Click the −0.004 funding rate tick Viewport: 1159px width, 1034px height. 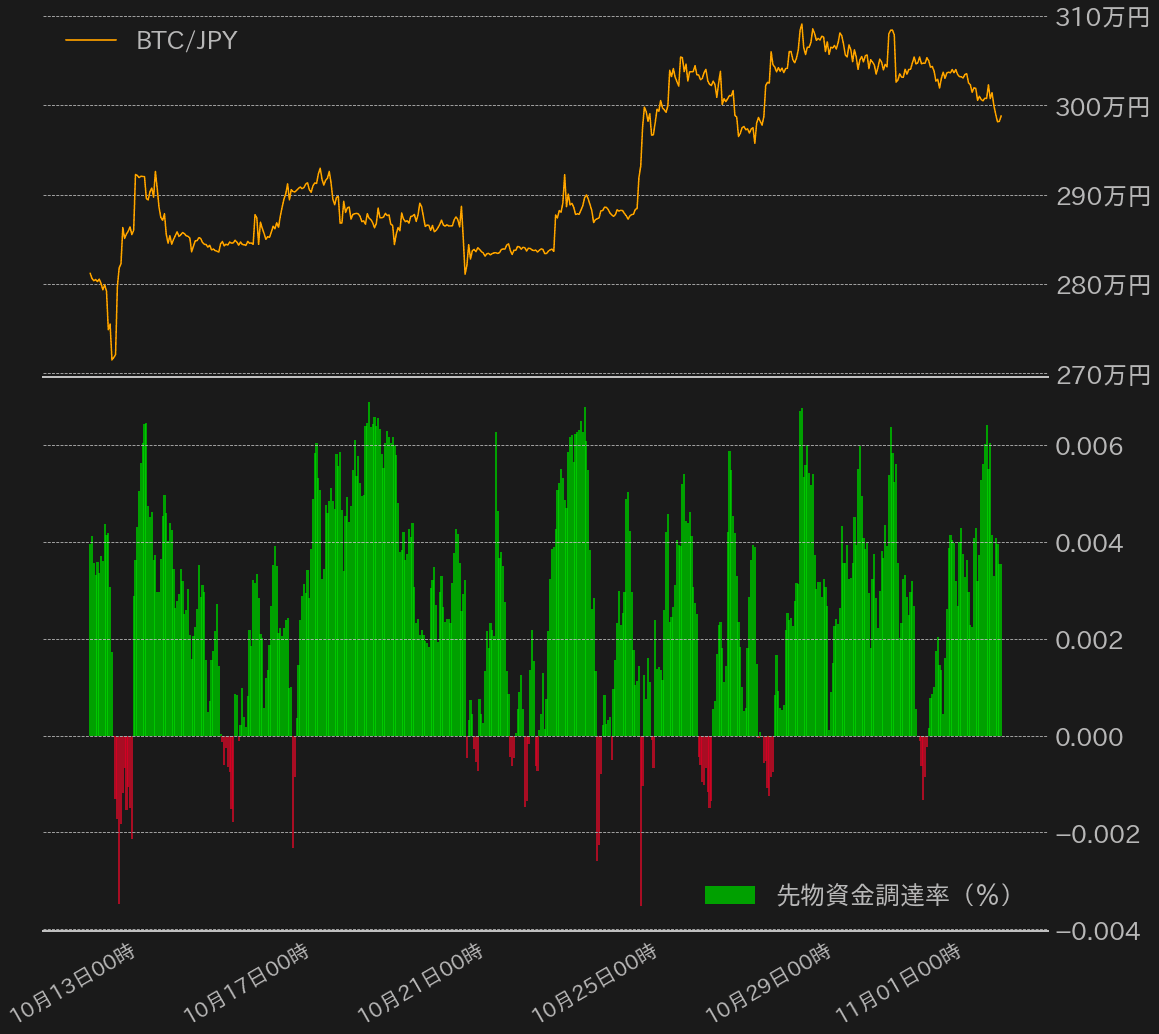1097,931
